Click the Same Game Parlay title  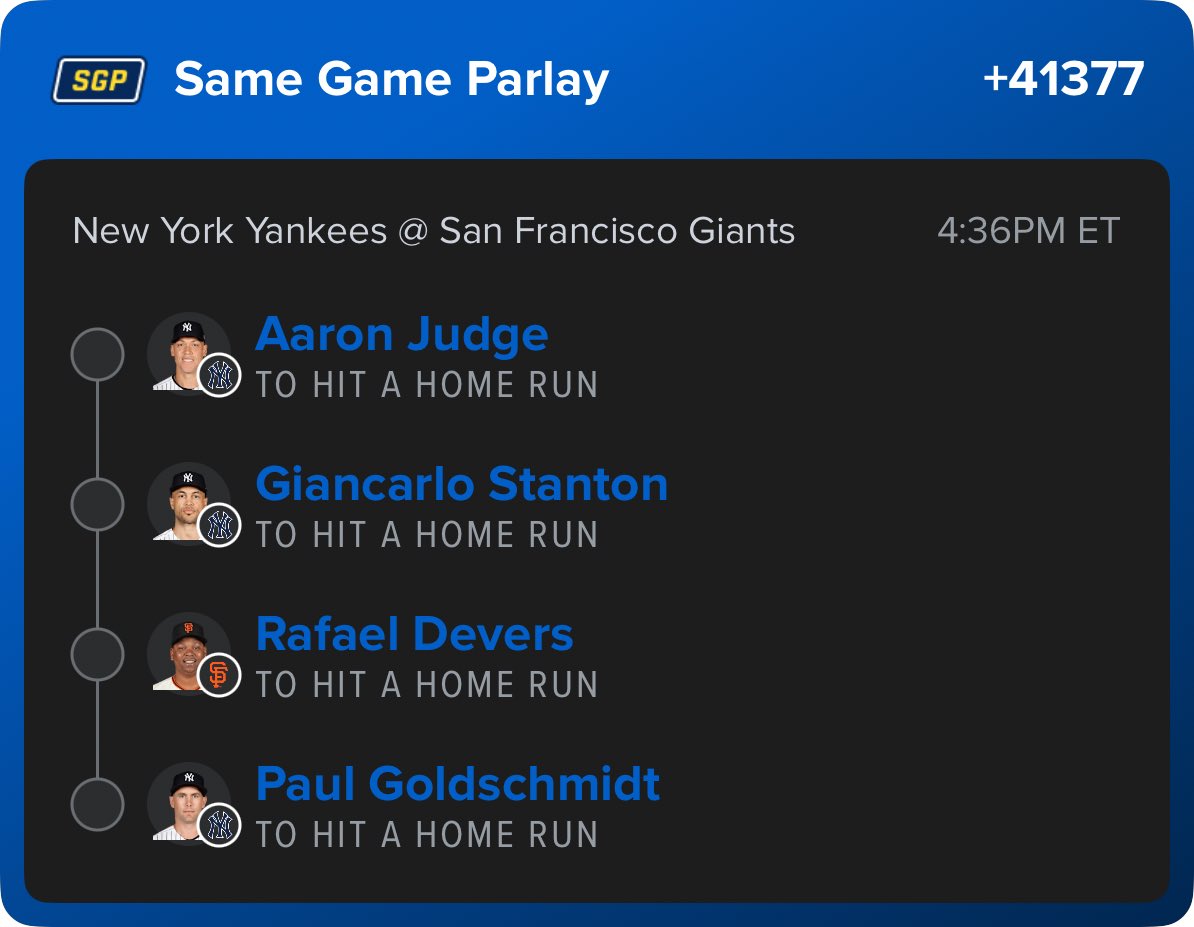pos(391,80)
